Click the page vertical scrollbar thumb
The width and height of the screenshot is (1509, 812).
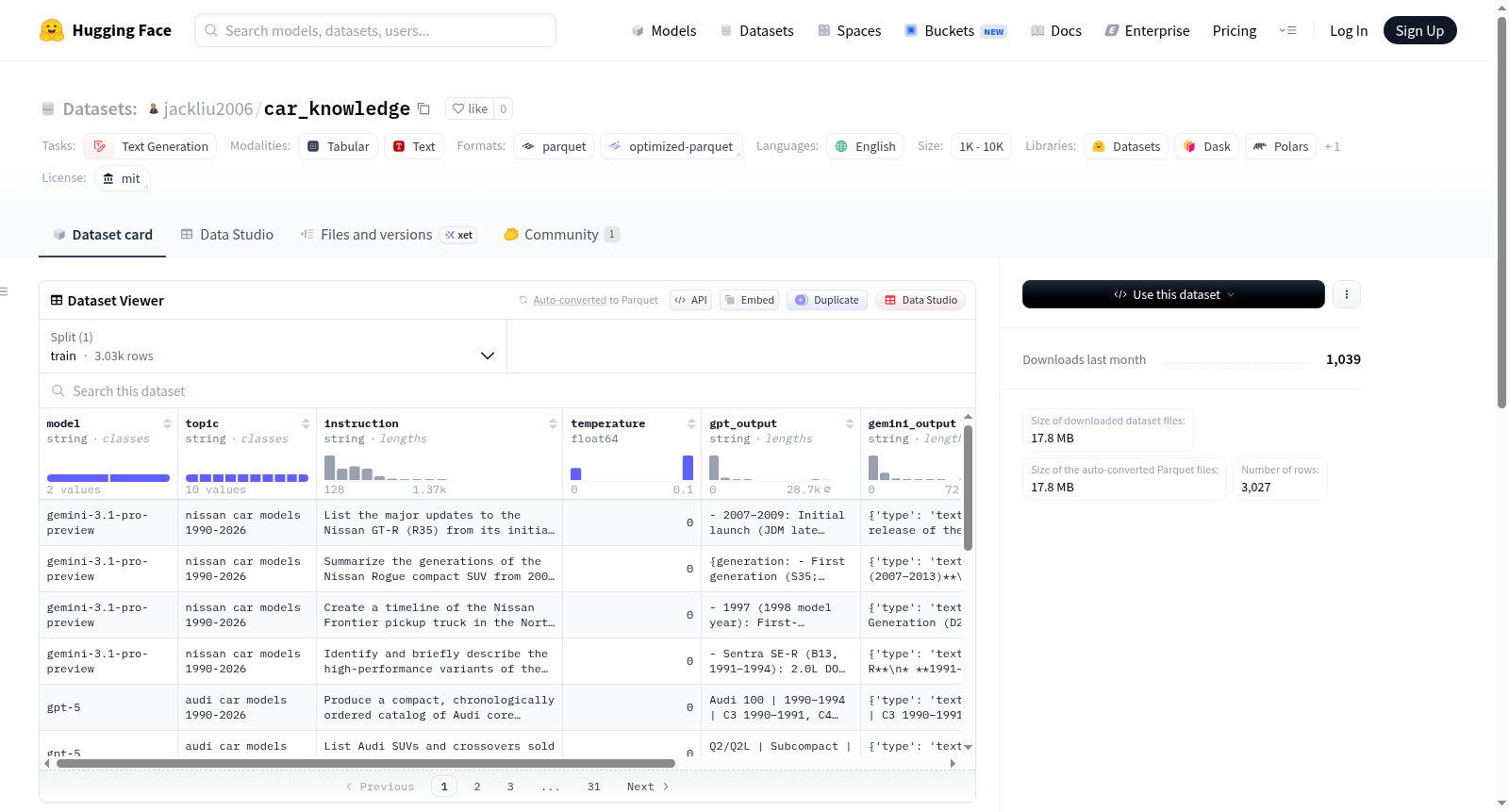tap(1501, 212)
